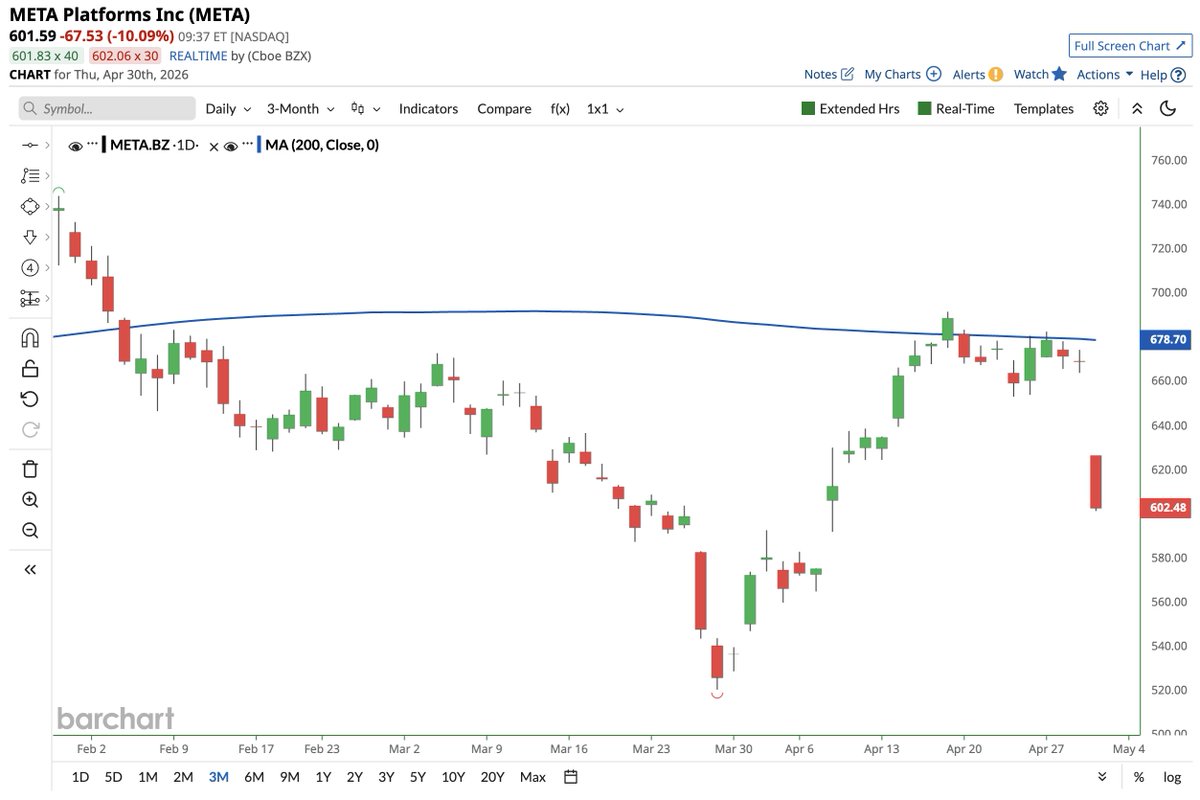This screenshot has height=800, width=1200.
Task: Open the 1x1 grid layout dropdown
Action: coord(605,109)
